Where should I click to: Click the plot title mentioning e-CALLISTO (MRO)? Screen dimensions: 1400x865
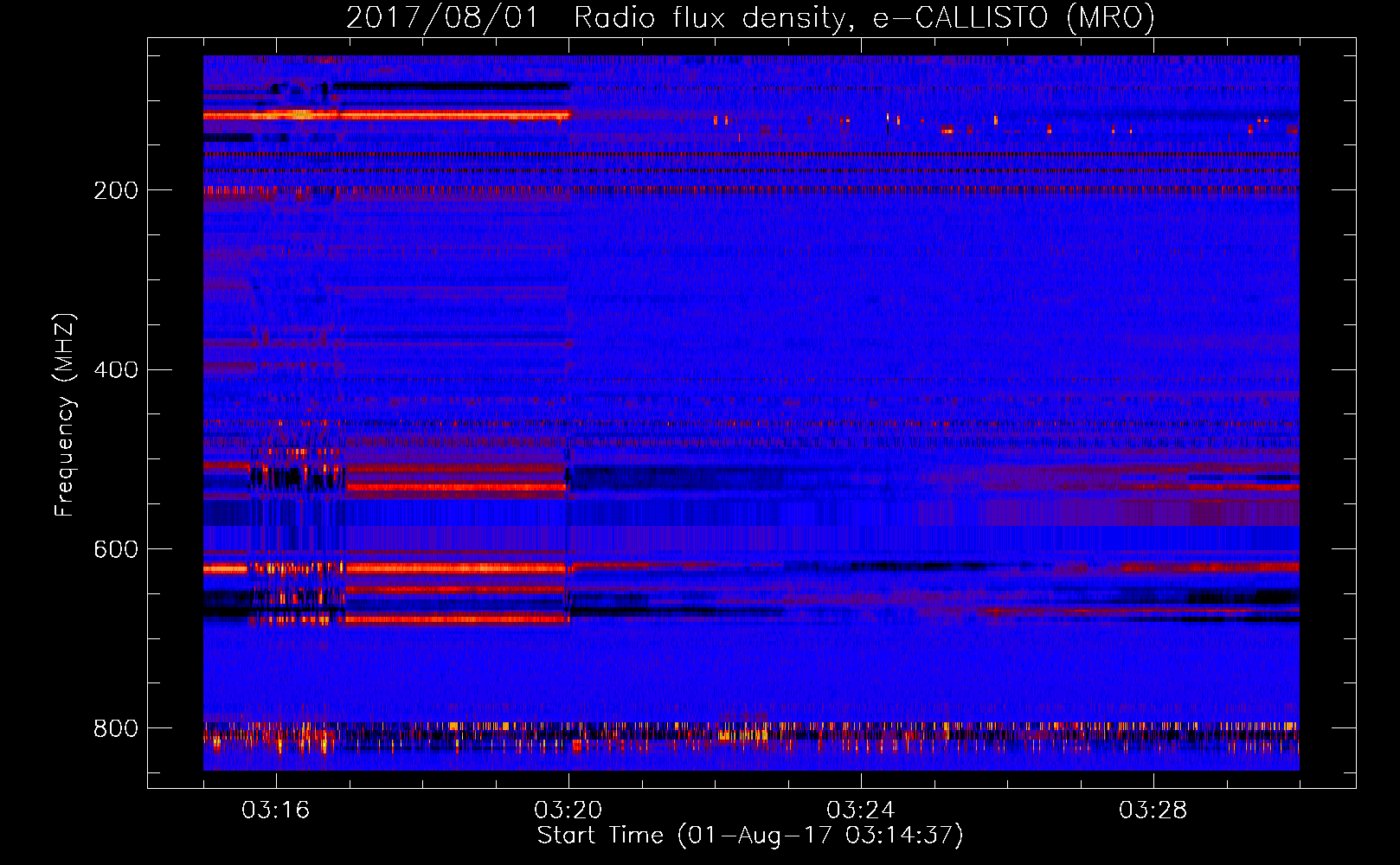[x=750, y=17]
